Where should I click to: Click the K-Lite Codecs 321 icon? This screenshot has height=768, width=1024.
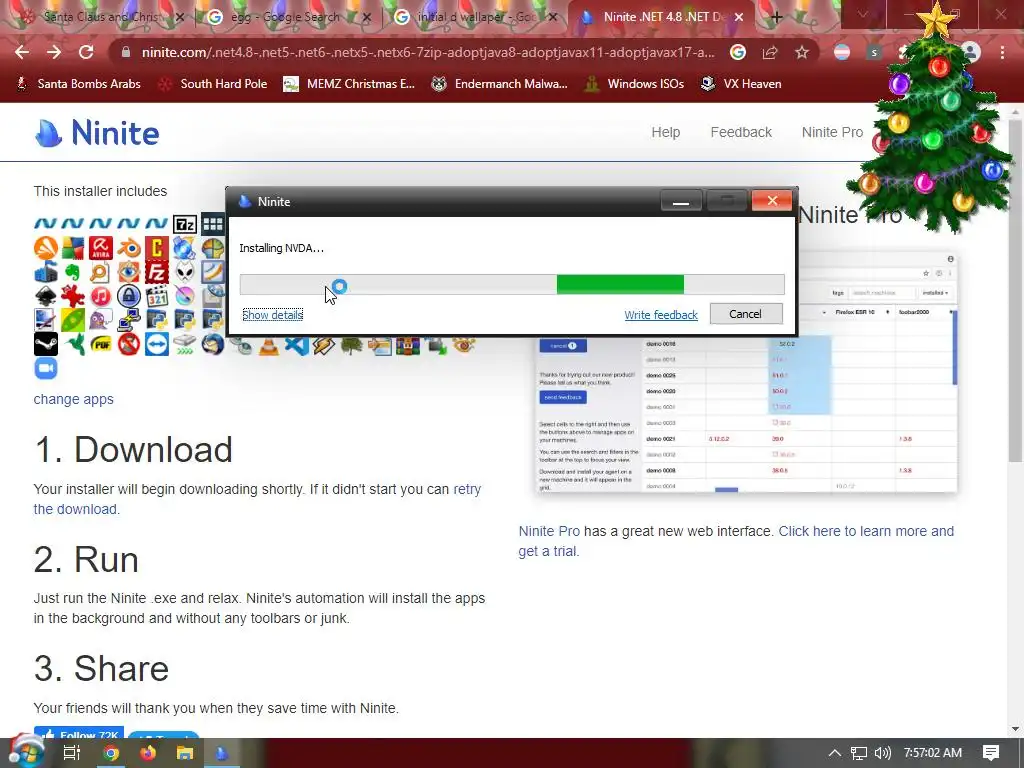(157, 296)
